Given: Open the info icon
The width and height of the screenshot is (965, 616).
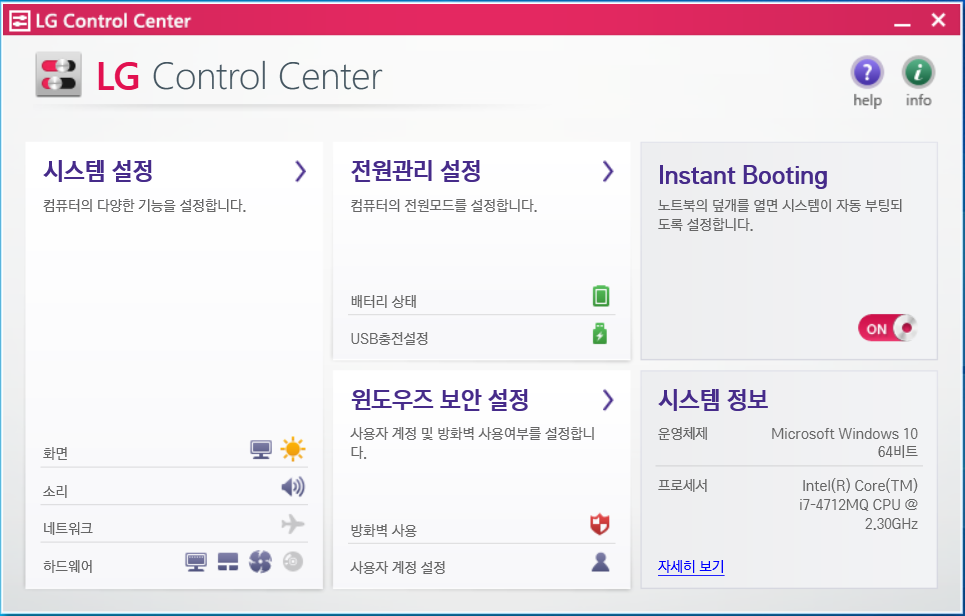Looking at the screenshot, I should pos(918,73).
